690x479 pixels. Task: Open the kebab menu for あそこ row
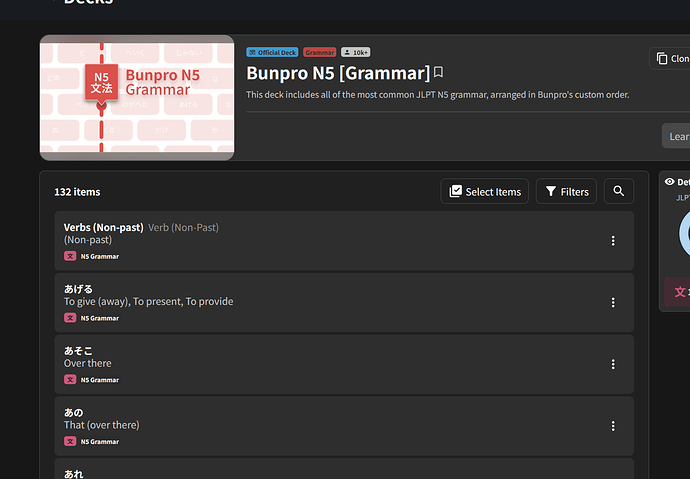(x=613, y=364)
